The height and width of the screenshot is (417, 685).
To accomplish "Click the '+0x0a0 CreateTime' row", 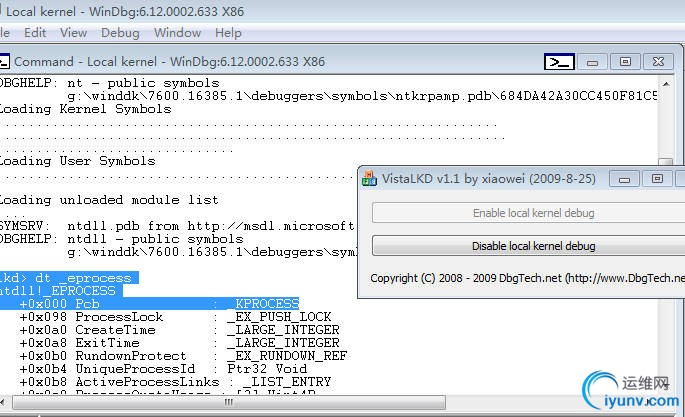I will point(179,330).
